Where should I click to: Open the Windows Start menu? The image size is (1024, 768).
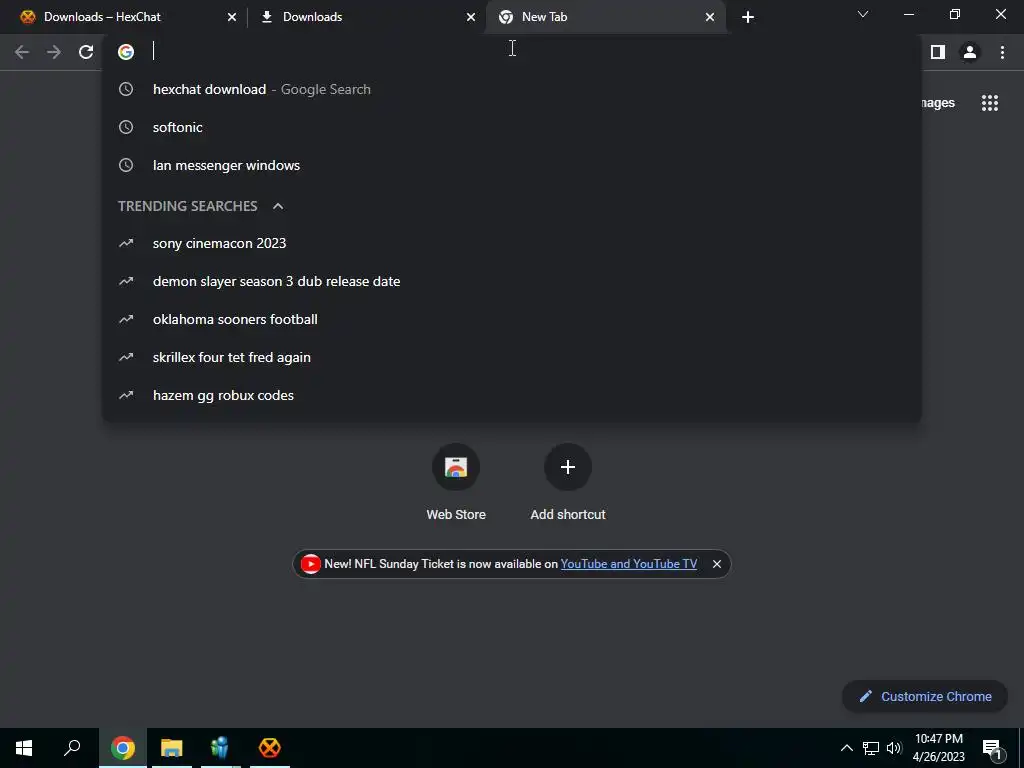(x=24, y=748)
